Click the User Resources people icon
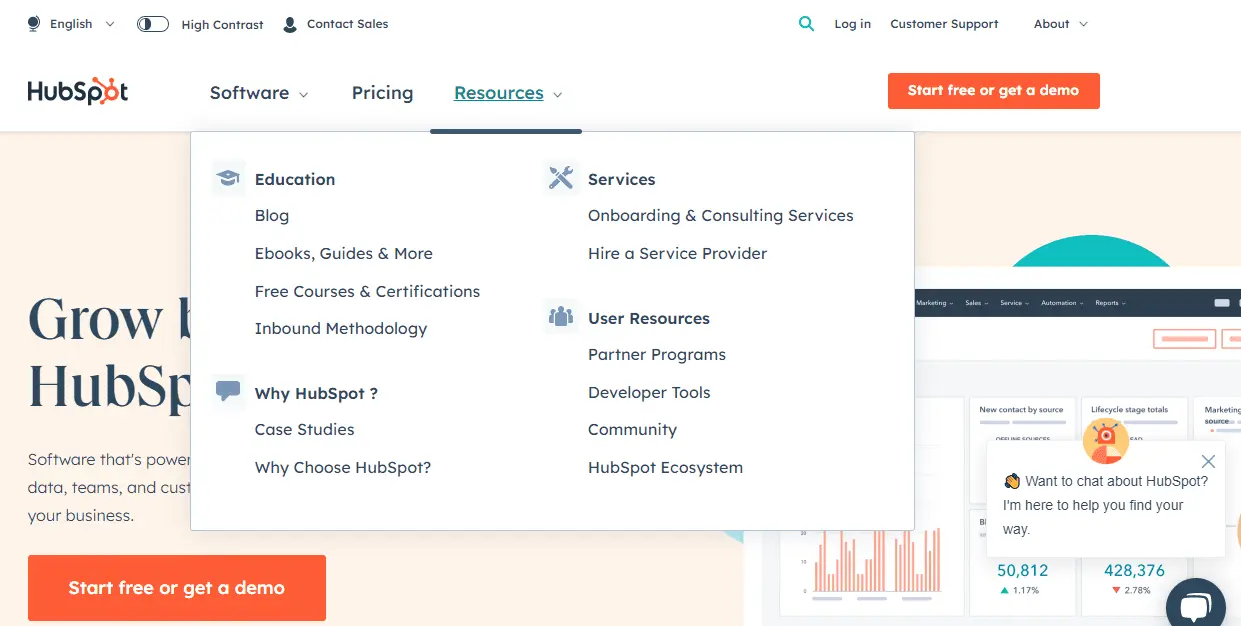The width and height of the screenshot is (1241, 626). pyautogui.click(x=561, y=317)
